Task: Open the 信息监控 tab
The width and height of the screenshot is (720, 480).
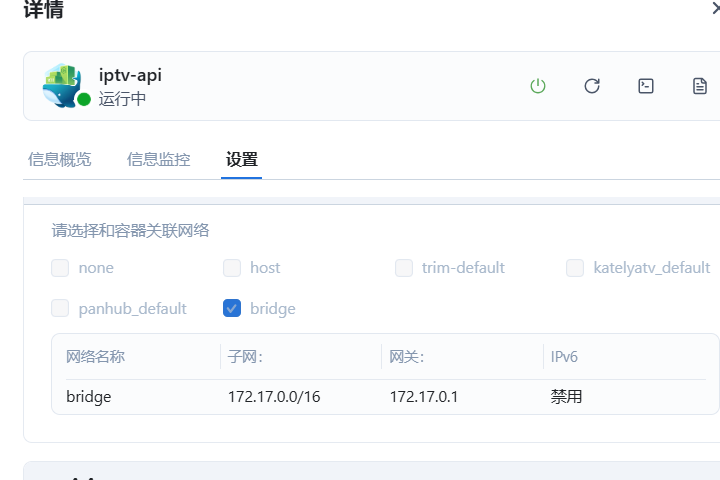Action: pos(158,159)
